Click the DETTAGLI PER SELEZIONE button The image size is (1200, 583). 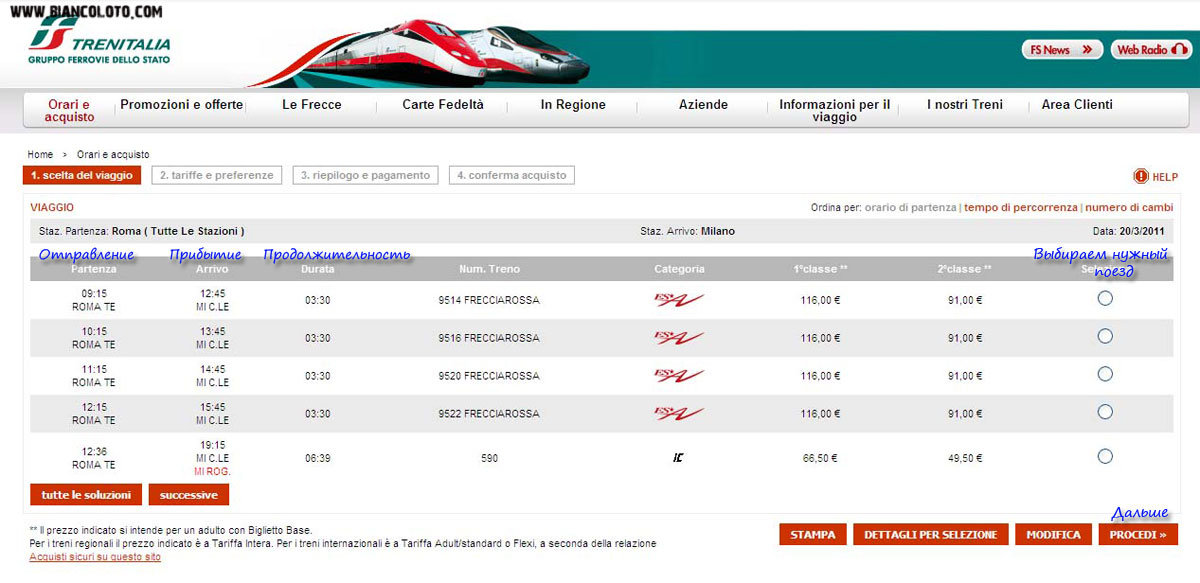(x=931, y=535)
